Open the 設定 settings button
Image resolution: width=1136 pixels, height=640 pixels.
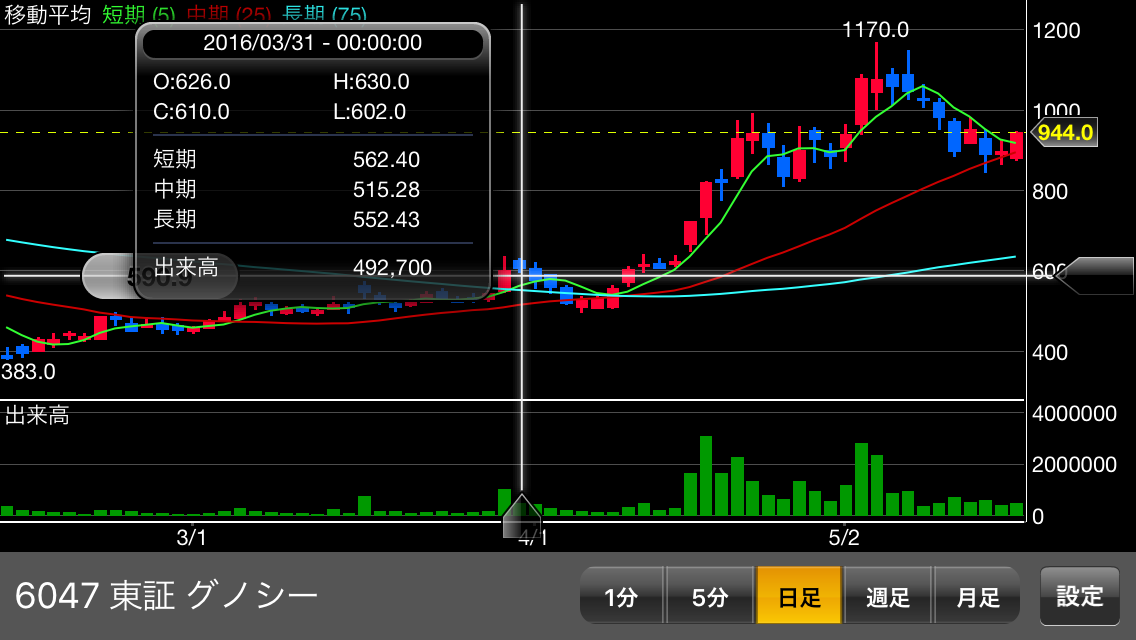1080,596
